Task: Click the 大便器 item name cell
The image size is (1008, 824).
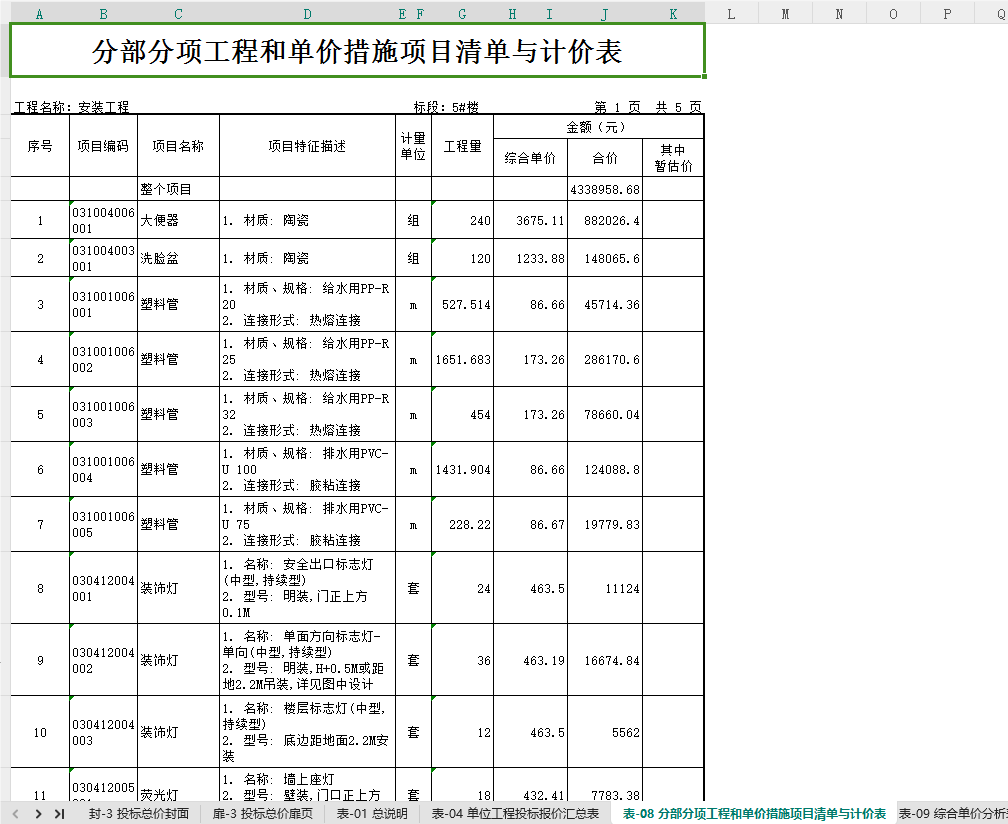Action: [178, 220]
